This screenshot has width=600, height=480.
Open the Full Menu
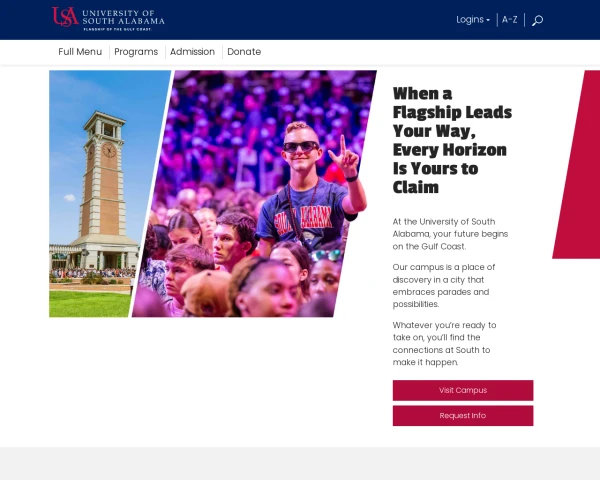click(x=80, y=52)
